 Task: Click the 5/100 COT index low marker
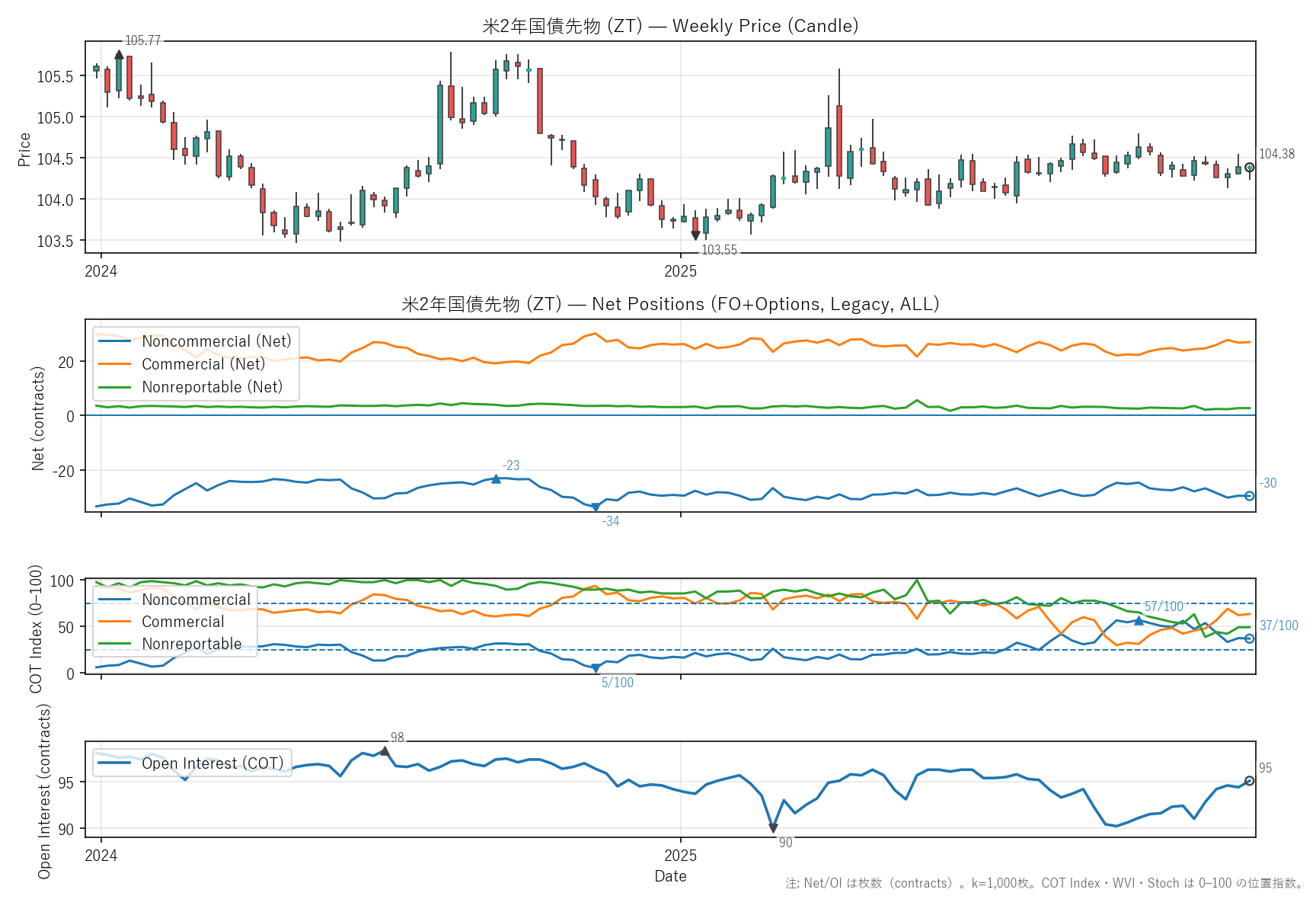pyautogui.click(x=596, y=669)
